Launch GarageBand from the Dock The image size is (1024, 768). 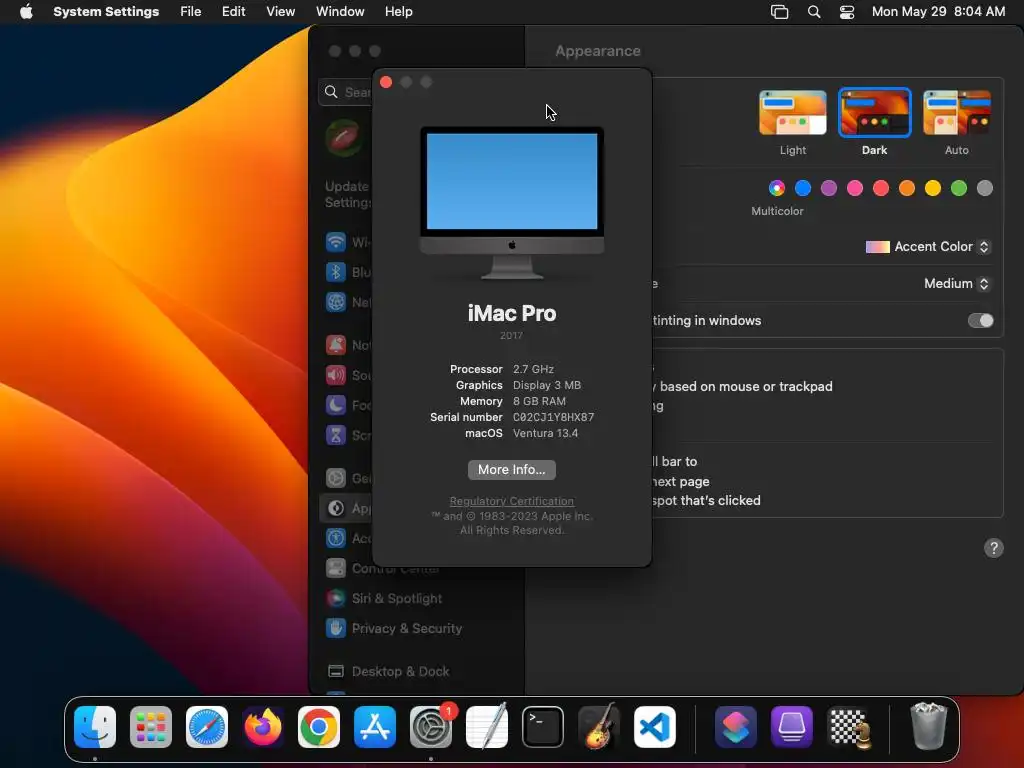pos(599,726)
